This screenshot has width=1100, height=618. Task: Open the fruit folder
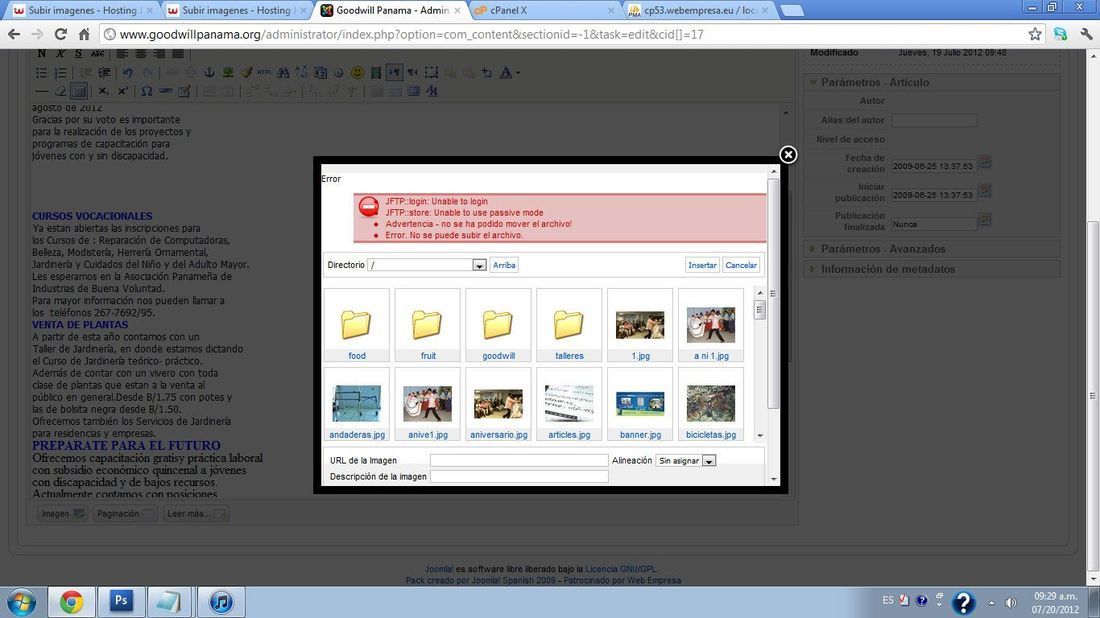pyautogui.click(x=427, y=325)
